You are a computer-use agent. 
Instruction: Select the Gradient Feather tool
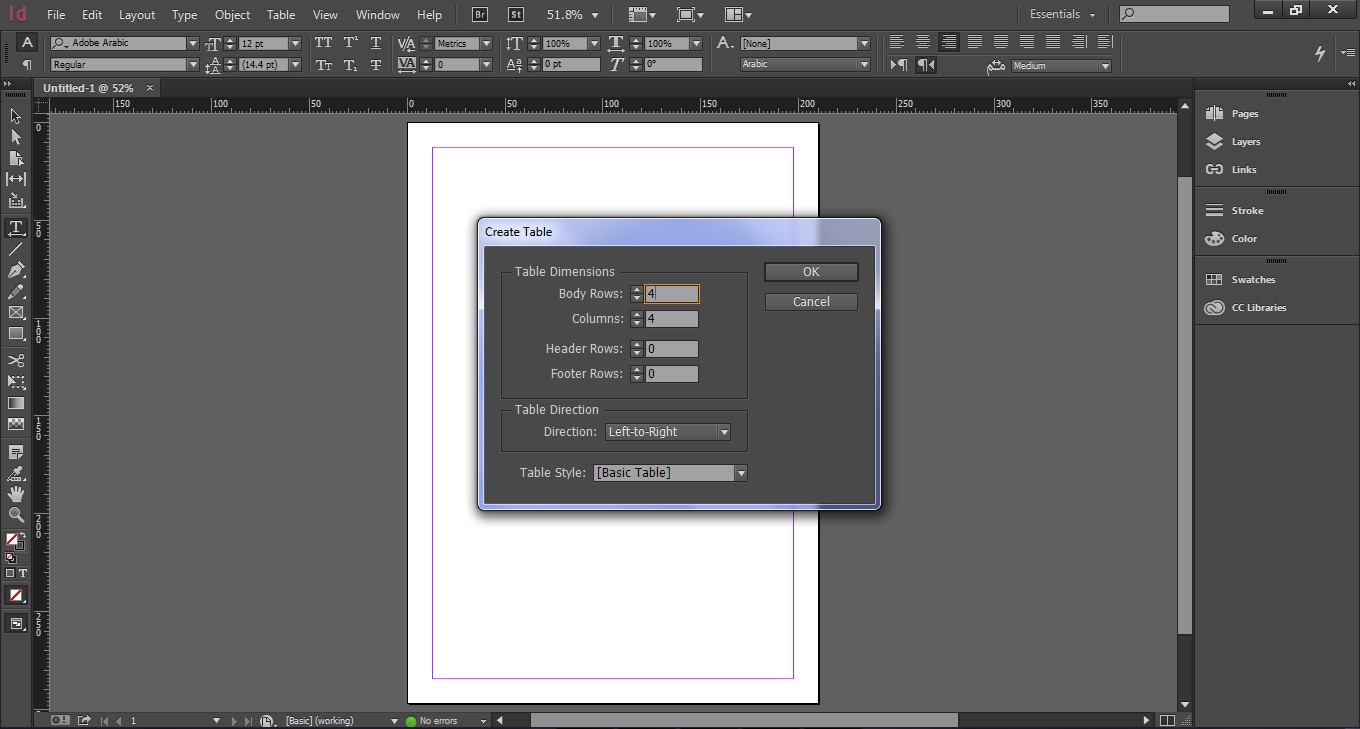[x=16, y=424]
